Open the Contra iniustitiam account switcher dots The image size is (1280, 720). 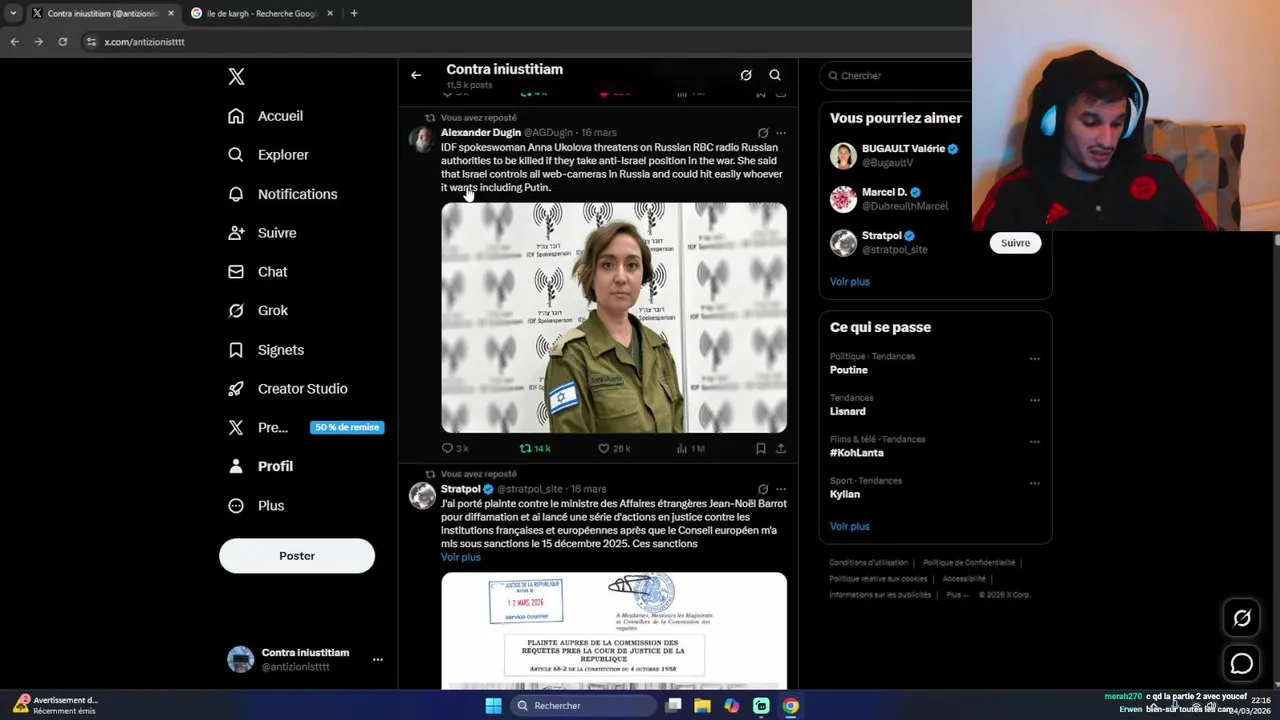point(378,660)
